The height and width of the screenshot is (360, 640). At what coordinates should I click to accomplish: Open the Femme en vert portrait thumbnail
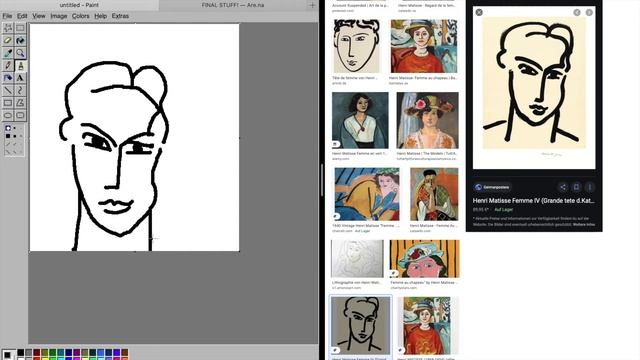(x=360, y=120)
